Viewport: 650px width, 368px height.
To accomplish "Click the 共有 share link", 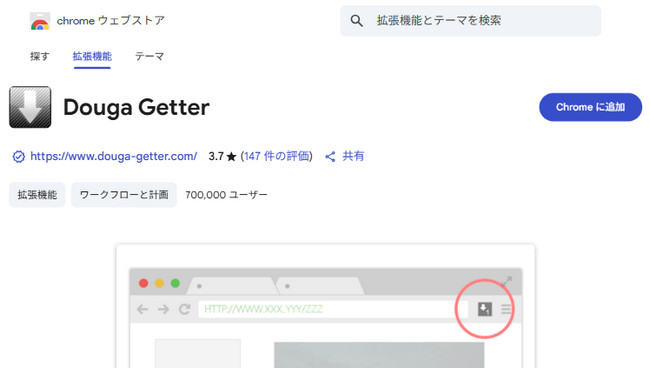I will pos(353,156).
